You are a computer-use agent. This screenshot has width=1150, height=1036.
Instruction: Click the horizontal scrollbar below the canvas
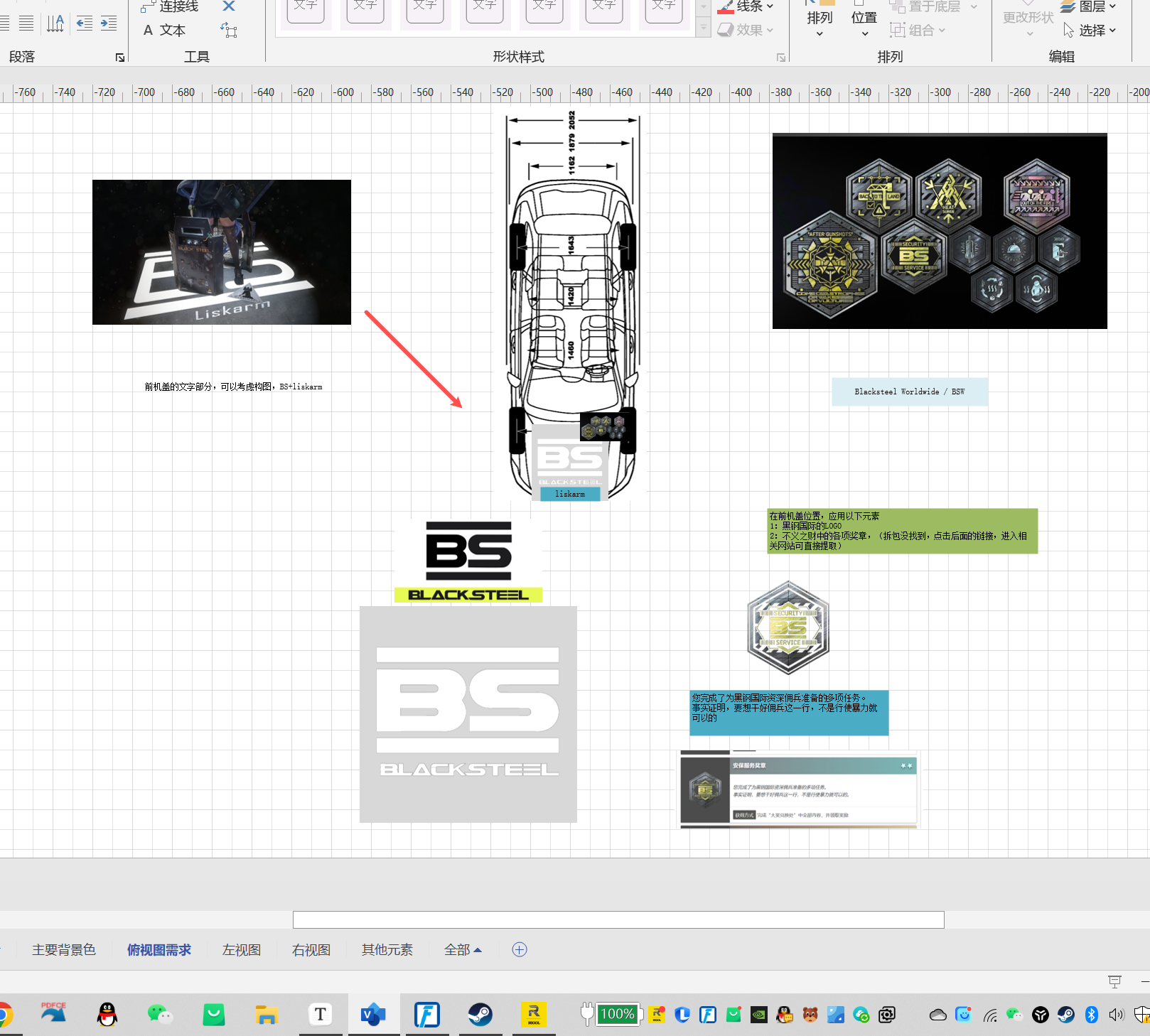[618, 919]
